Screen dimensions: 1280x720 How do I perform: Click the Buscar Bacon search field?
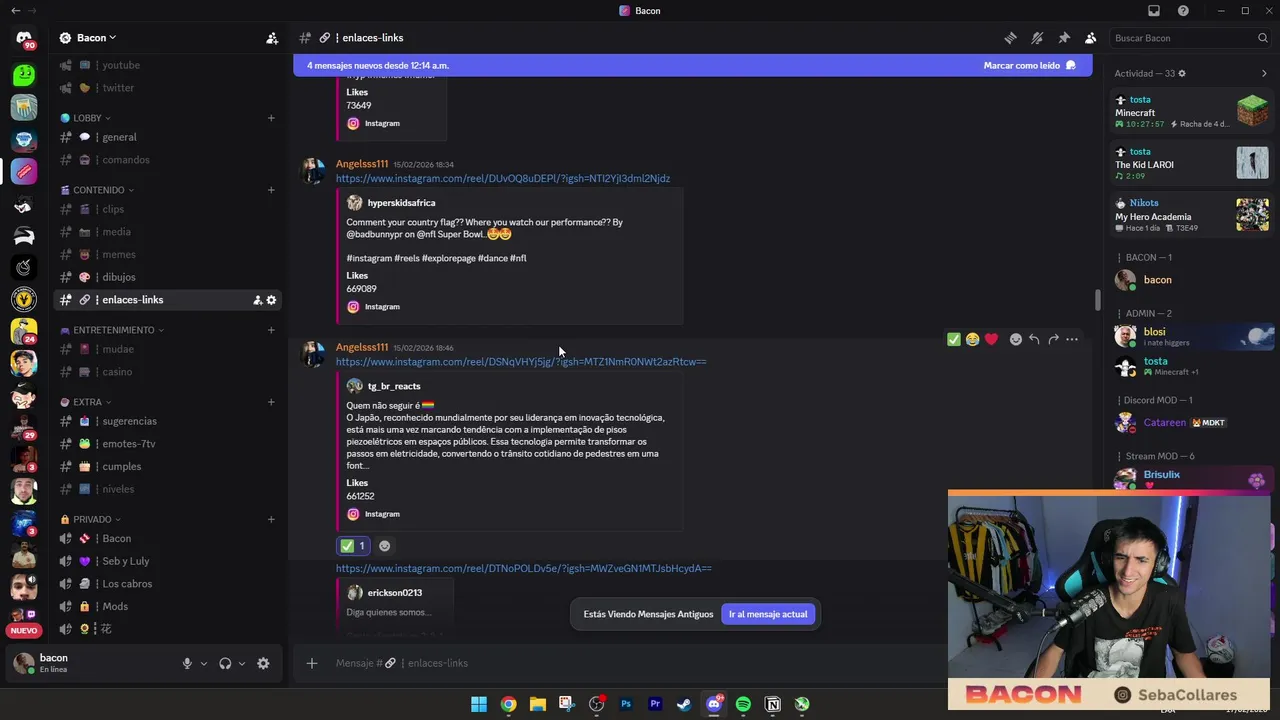tap(1191, 38)
